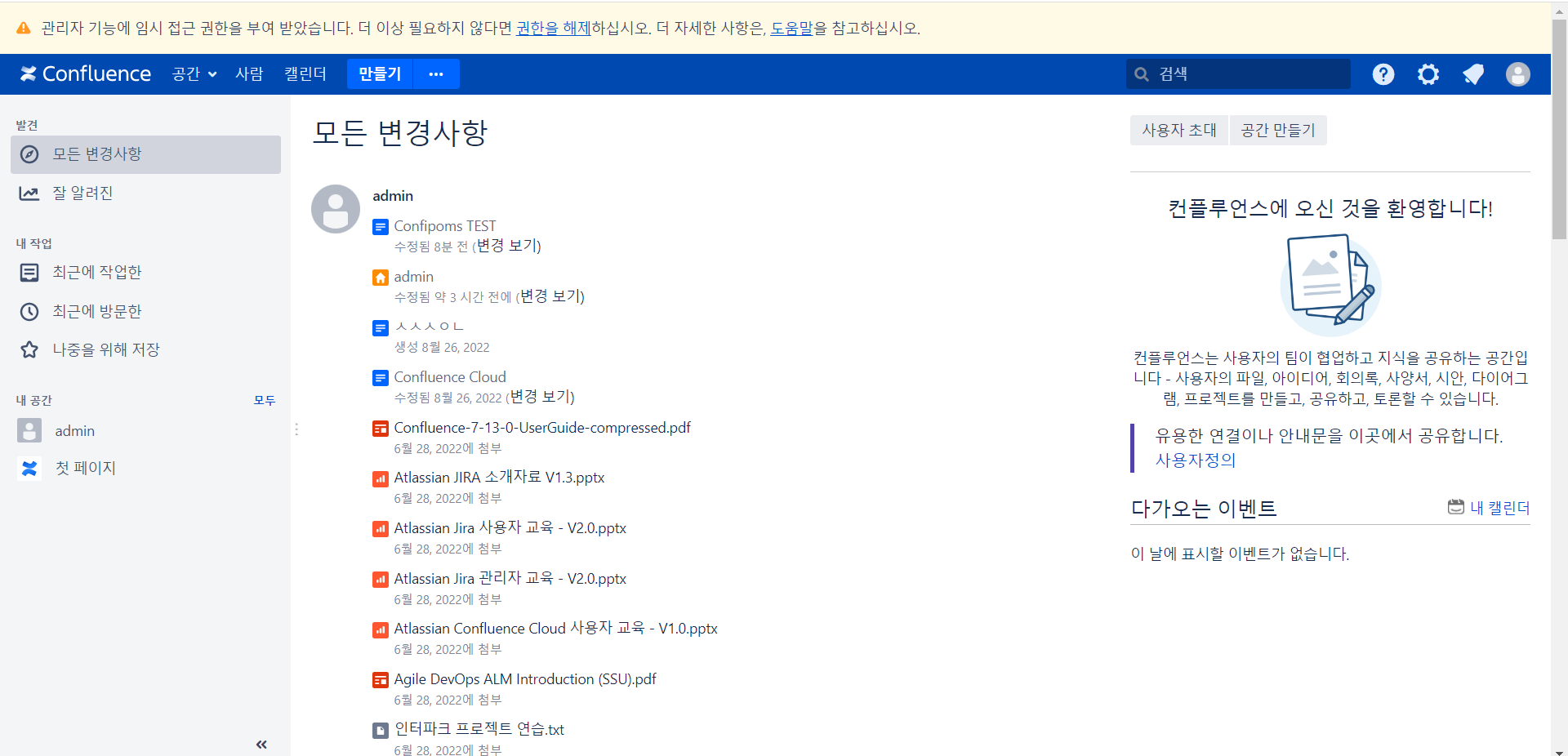This screenshot has width=1568, height=756.
Task: Open the 내 캘린더 link
Action: coord(1500,508)
